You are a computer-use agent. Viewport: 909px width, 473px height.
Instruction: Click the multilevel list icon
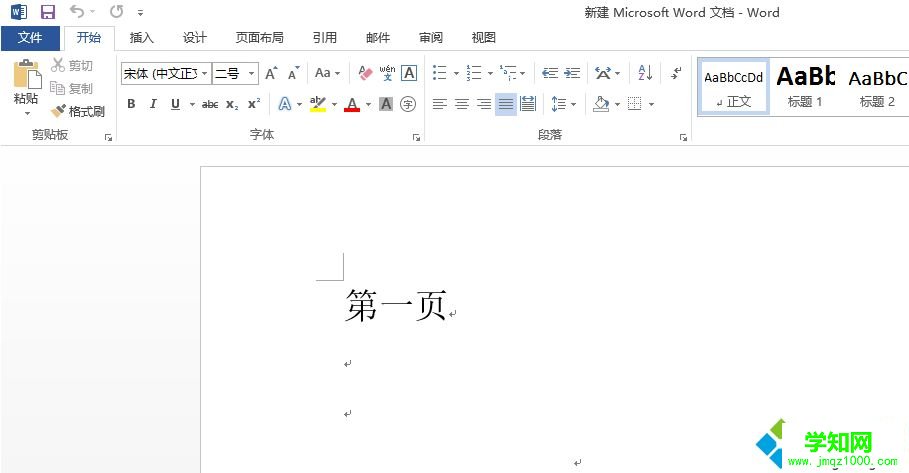tap(508, 72)
